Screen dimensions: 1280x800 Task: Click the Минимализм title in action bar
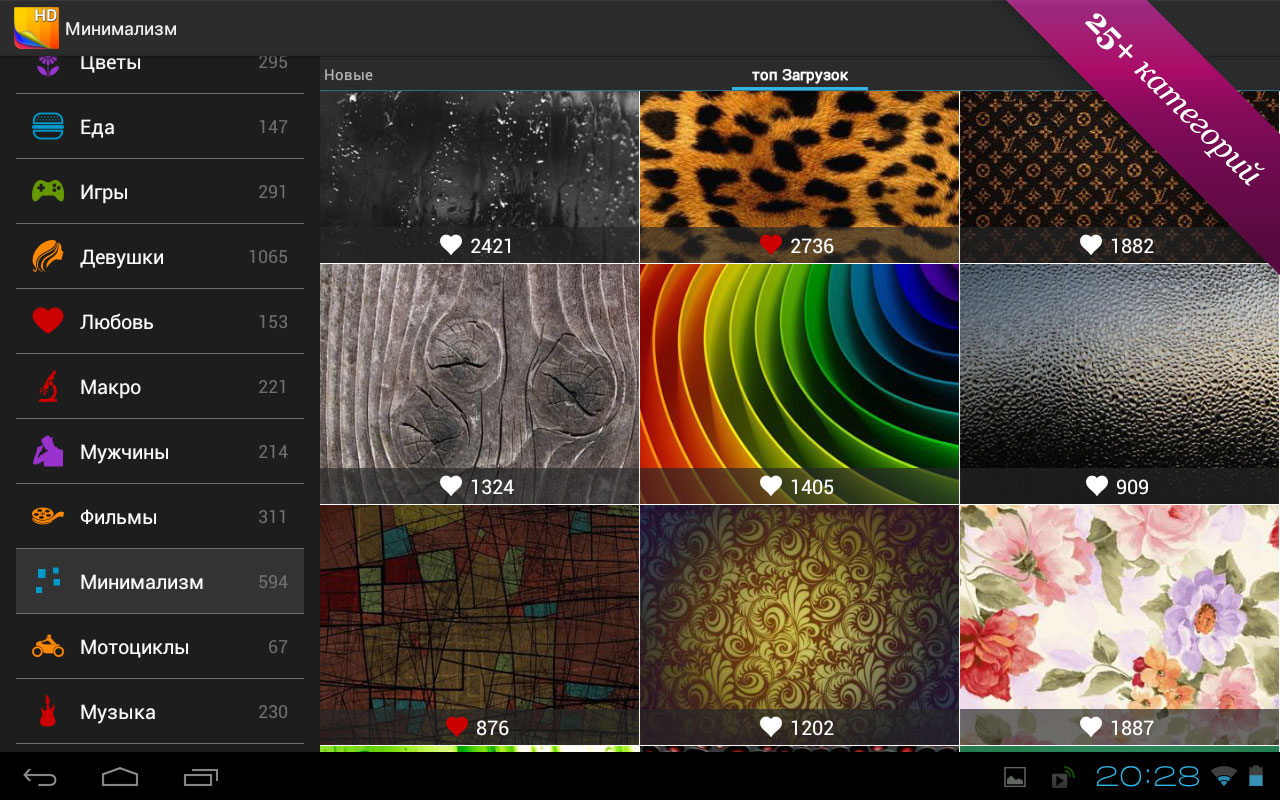121,29
